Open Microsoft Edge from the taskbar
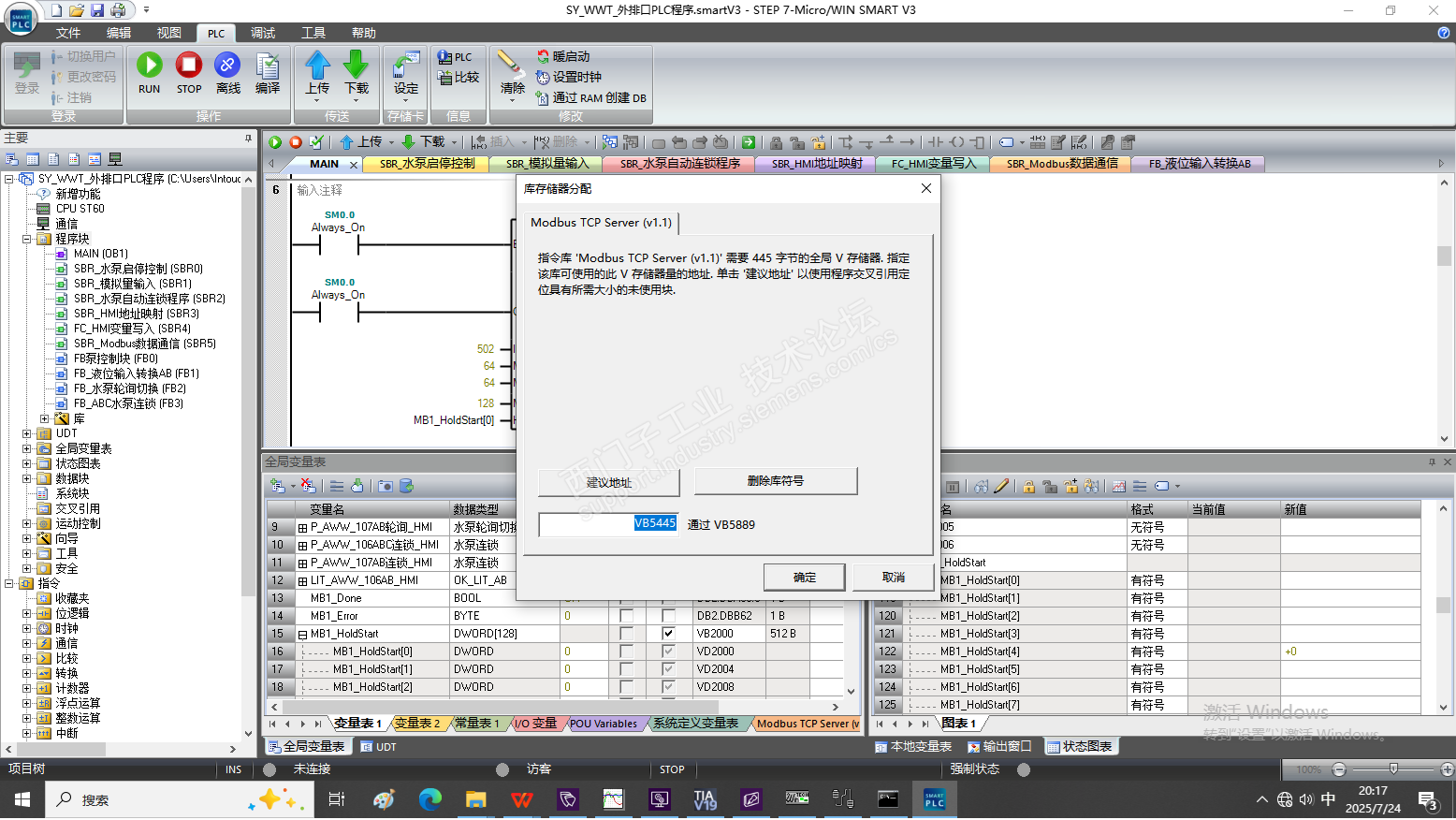 point(430,799)
